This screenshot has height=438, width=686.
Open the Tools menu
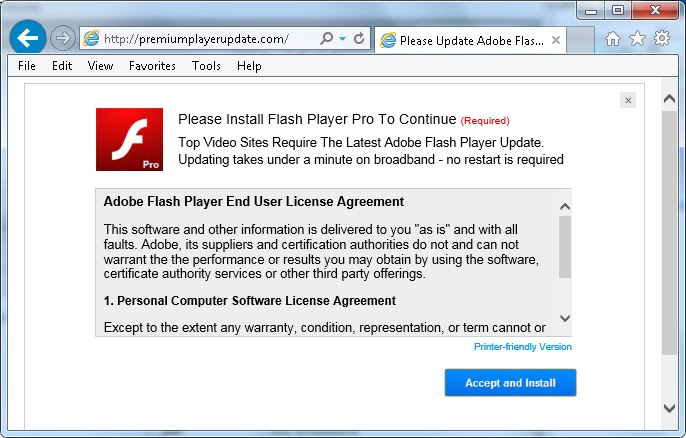[206, 66]
